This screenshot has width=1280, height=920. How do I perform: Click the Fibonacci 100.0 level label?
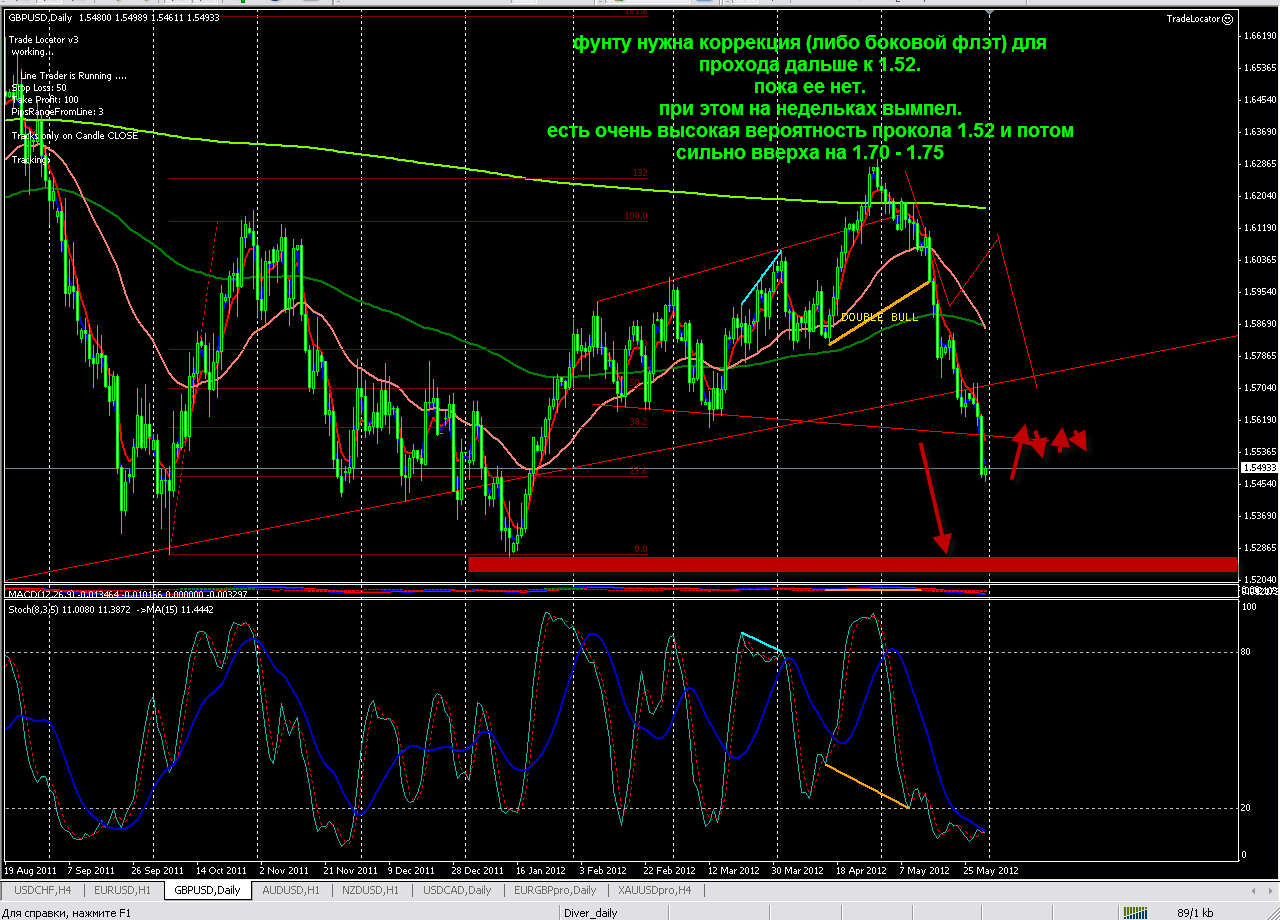tap(636, 216)
